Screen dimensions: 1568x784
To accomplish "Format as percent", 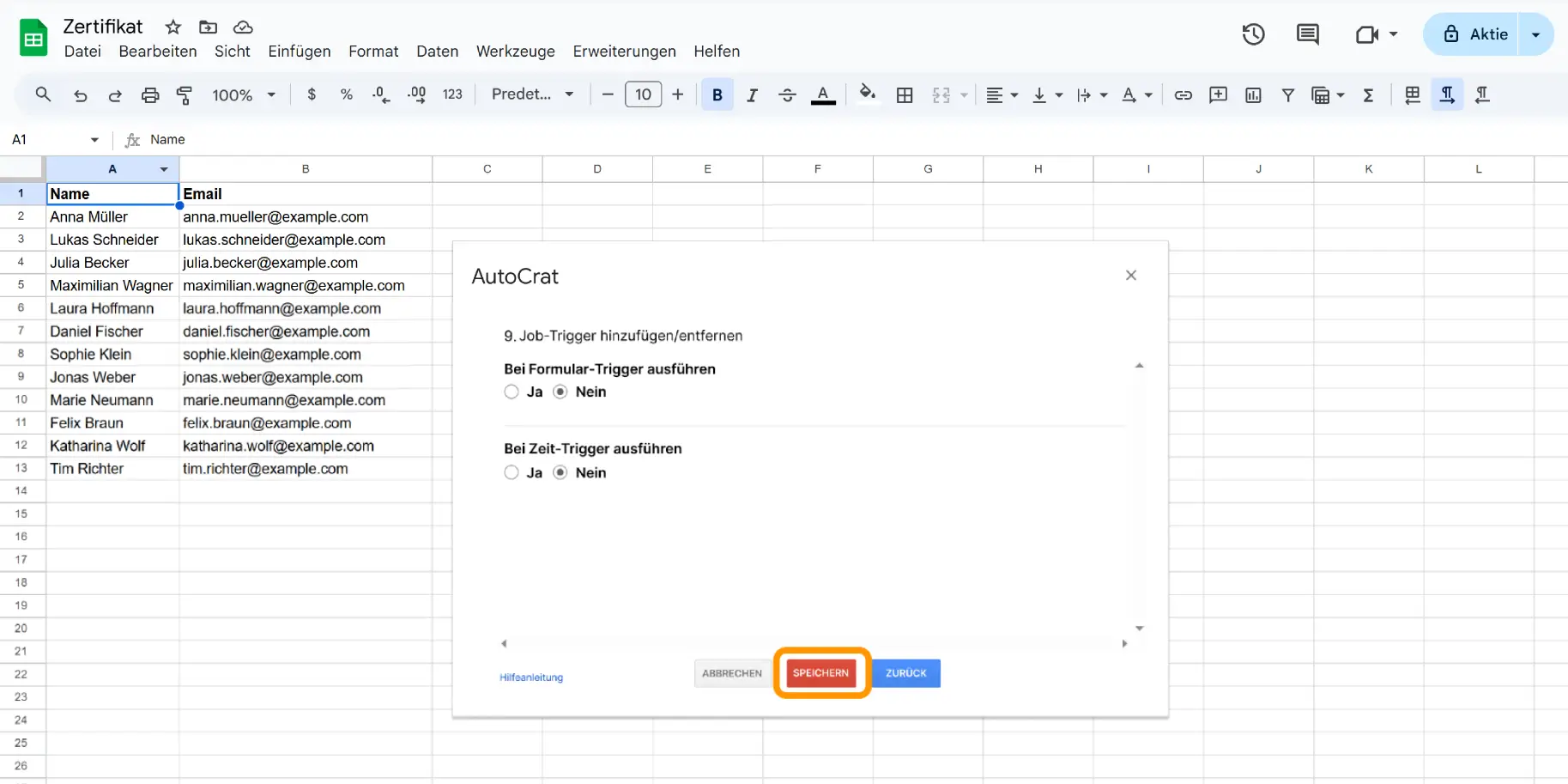I will point(347,94).
